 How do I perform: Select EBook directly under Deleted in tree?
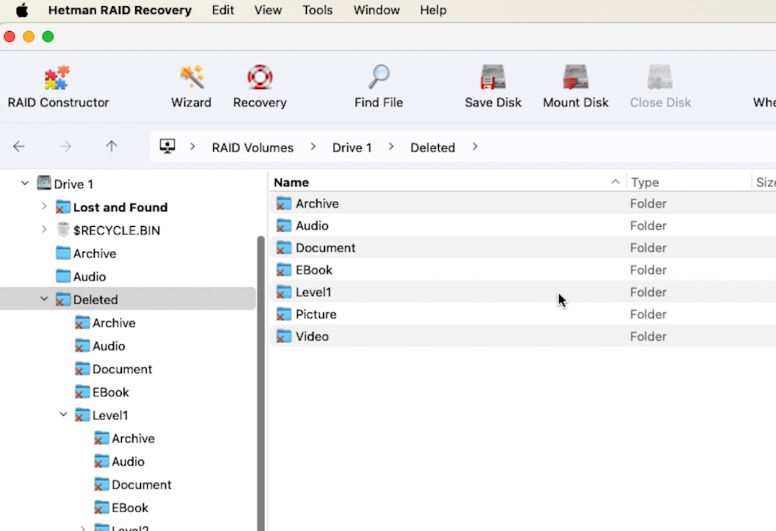click(110, 392)
